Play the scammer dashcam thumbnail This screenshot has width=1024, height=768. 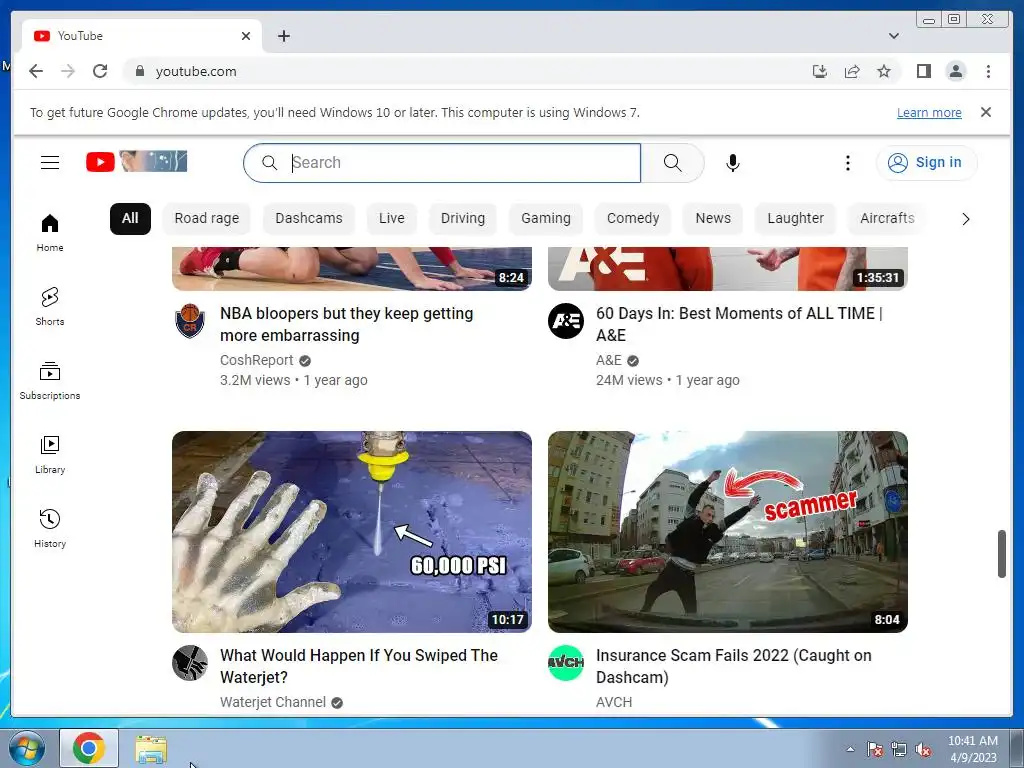pyautogui.click(x=728, y=532)
